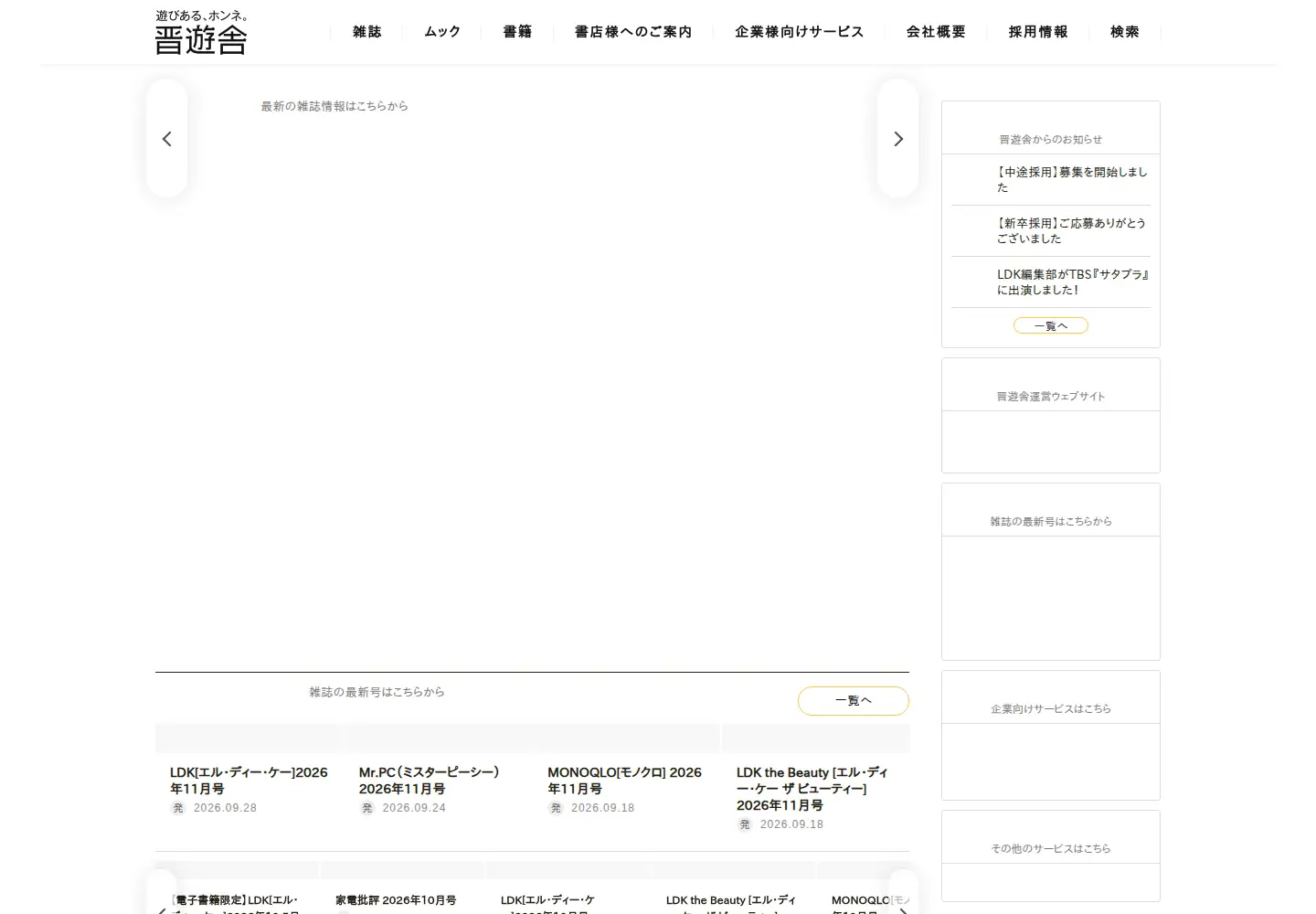Open the 検索 menu item
The height and width of the screenshot is (914, 1316).
click(1125, 32)
